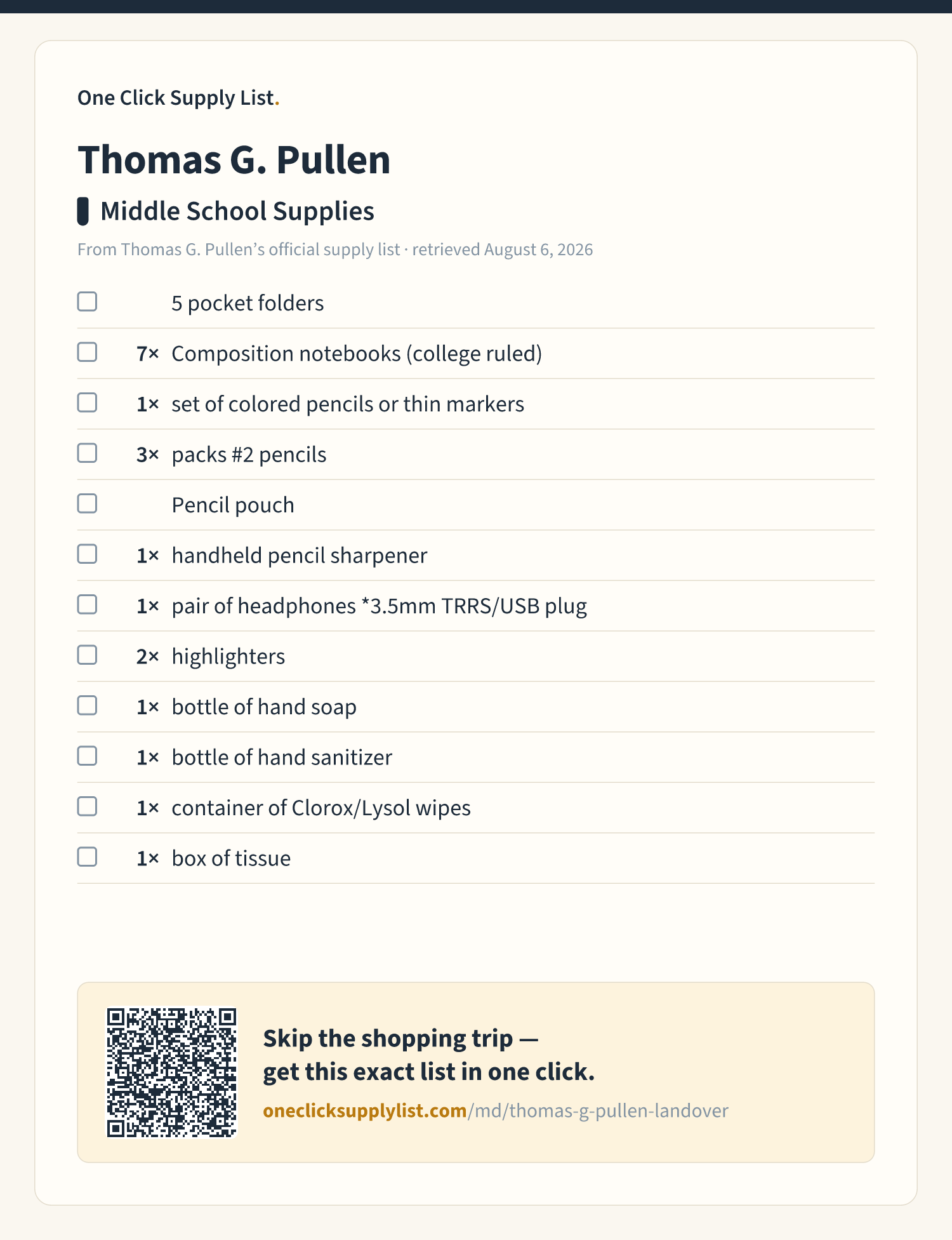Mark highlighters as purchased
The height and width of the screenshot is (1240, 952).
[87, 655]
